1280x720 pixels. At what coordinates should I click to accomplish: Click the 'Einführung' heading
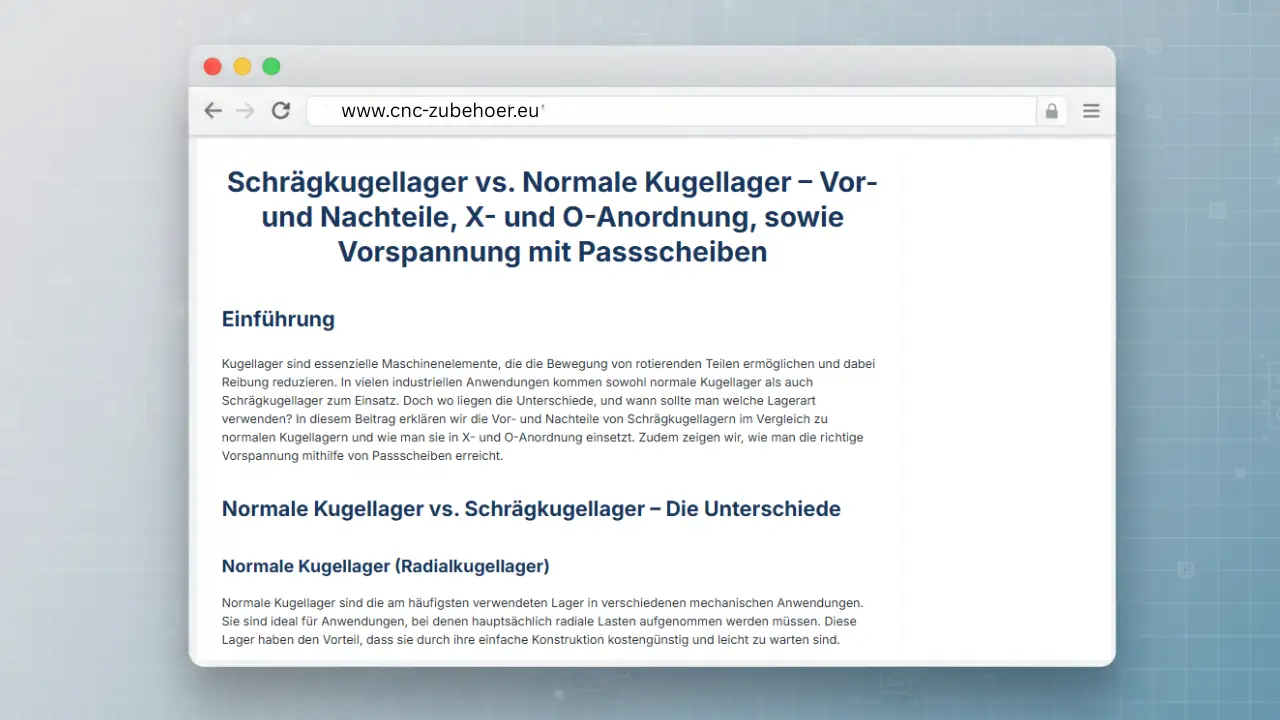[278, 319]
